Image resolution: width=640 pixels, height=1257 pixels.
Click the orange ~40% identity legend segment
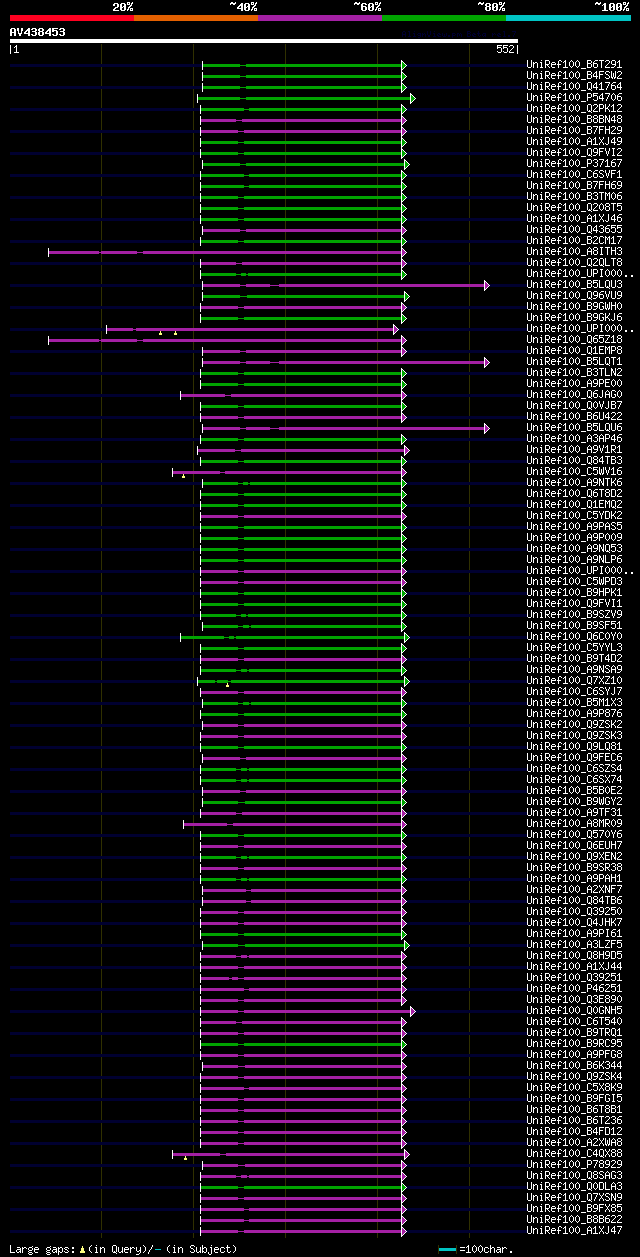tap(196, 18)
